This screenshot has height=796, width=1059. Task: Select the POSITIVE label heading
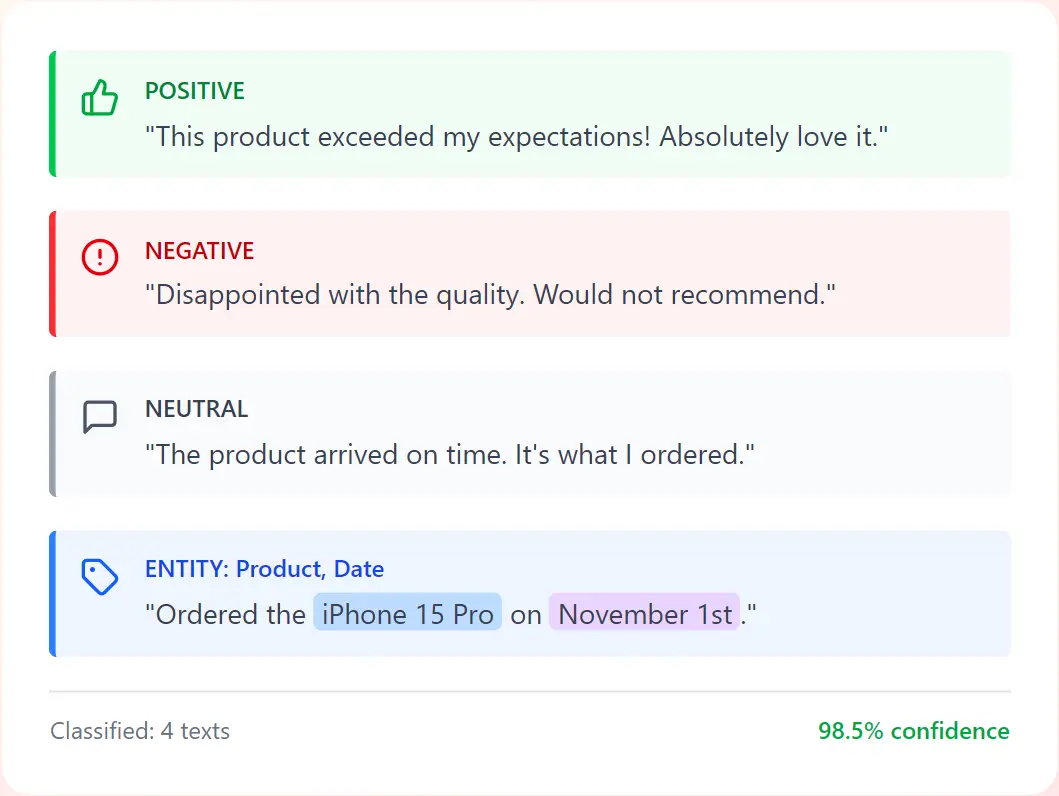(x=195, y=91)
